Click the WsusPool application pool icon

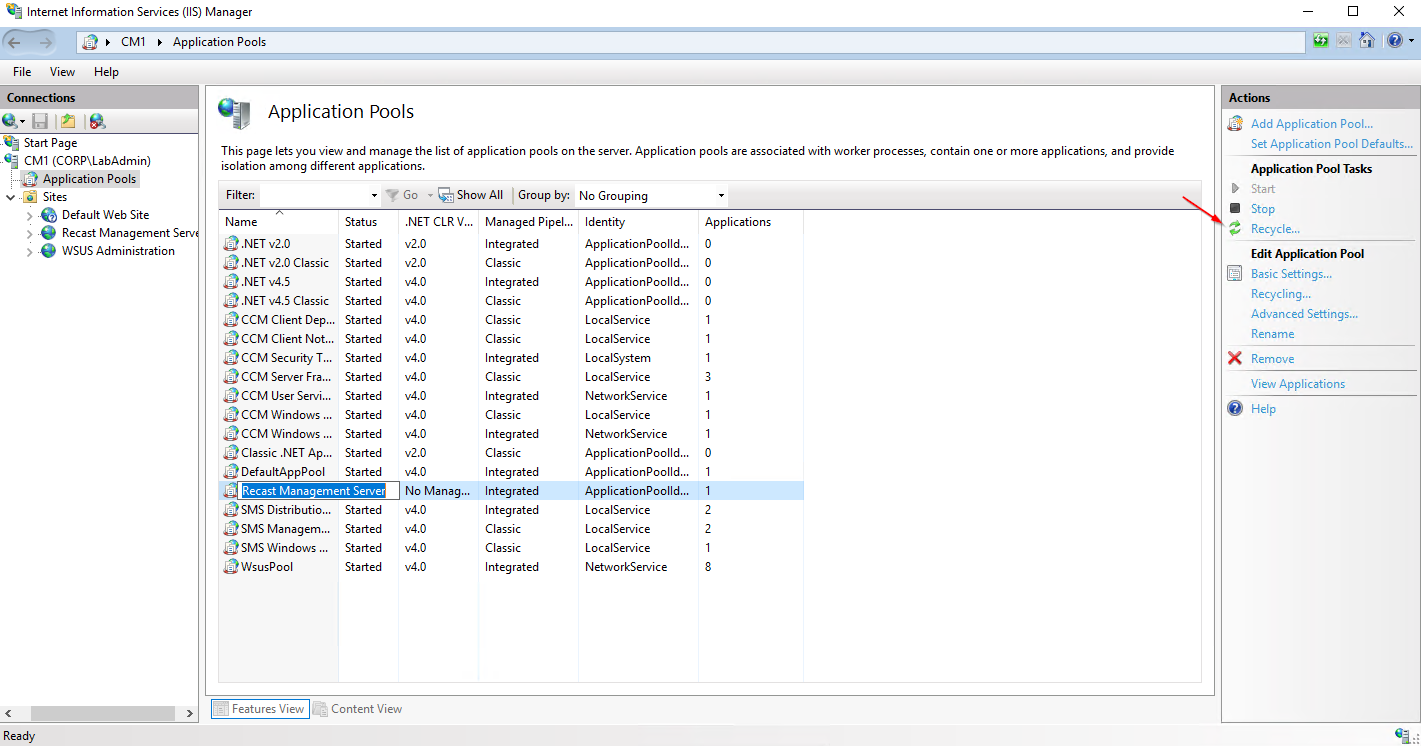point(232,567)
